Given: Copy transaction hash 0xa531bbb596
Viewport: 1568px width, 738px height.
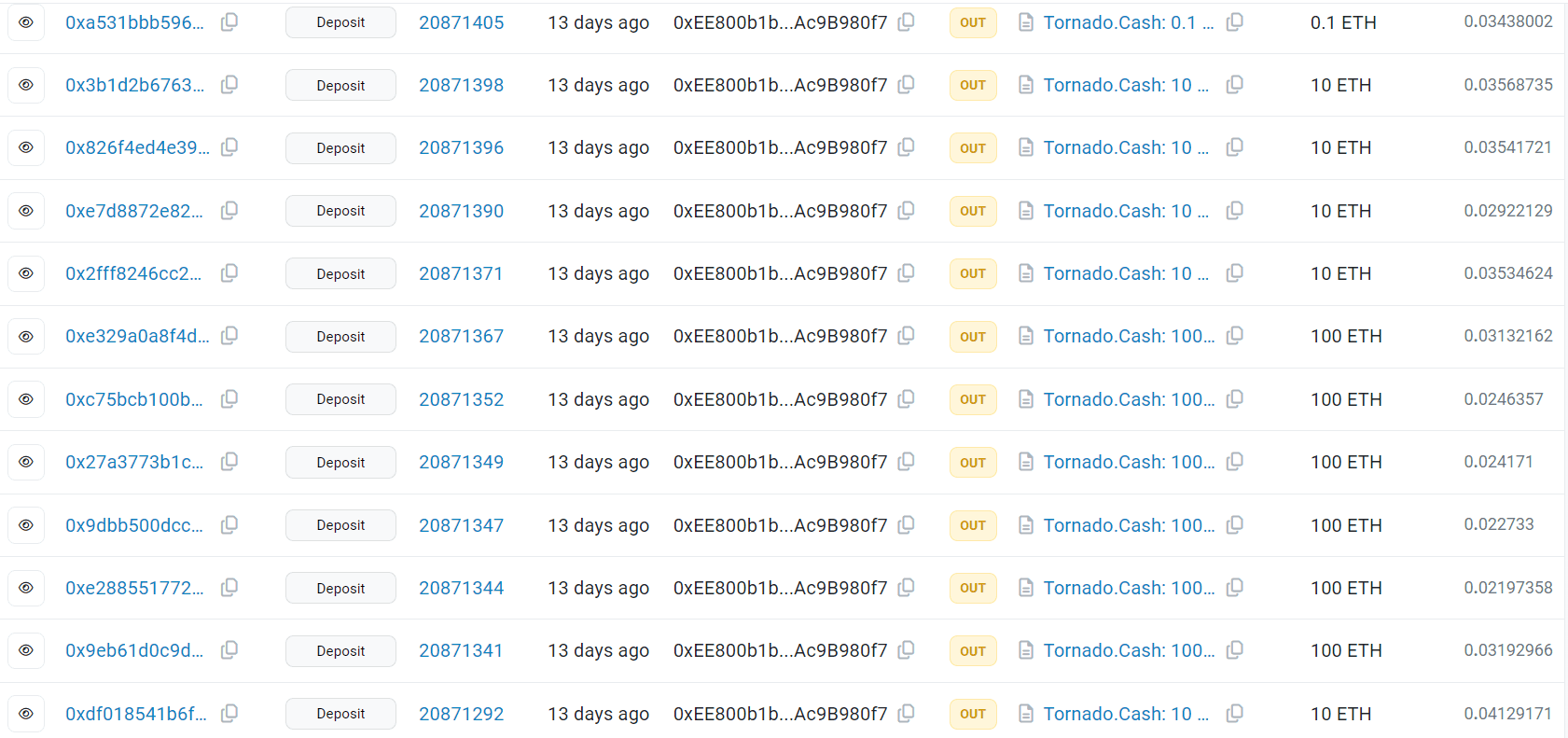Looking at the screenshot, I should [x=229, y=21].
